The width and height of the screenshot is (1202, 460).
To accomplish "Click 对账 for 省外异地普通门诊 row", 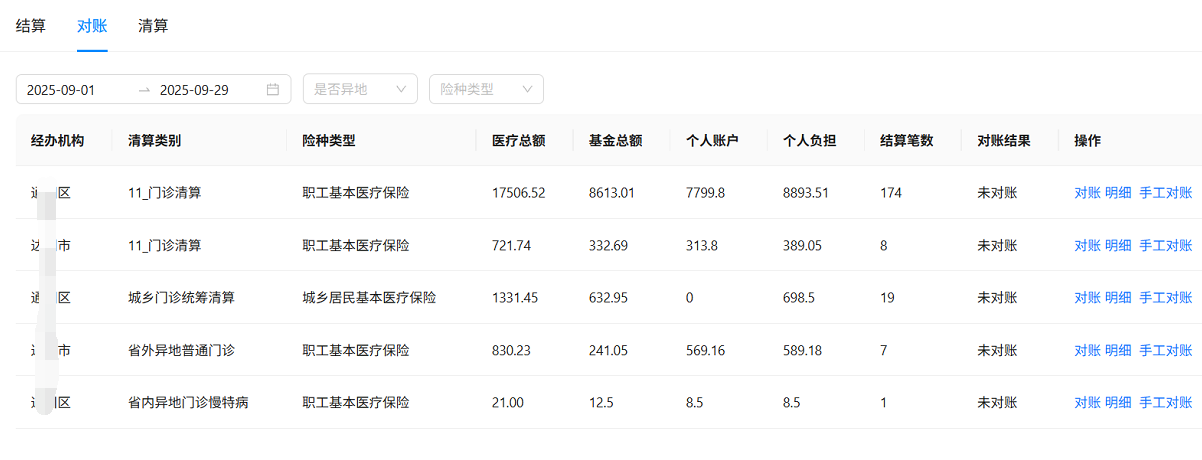I will click(x=1087, y=350).
